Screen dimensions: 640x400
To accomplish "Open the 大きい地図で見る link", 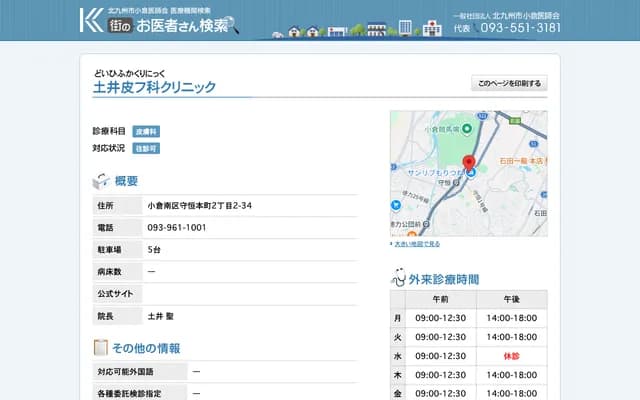I will point(416,243).
